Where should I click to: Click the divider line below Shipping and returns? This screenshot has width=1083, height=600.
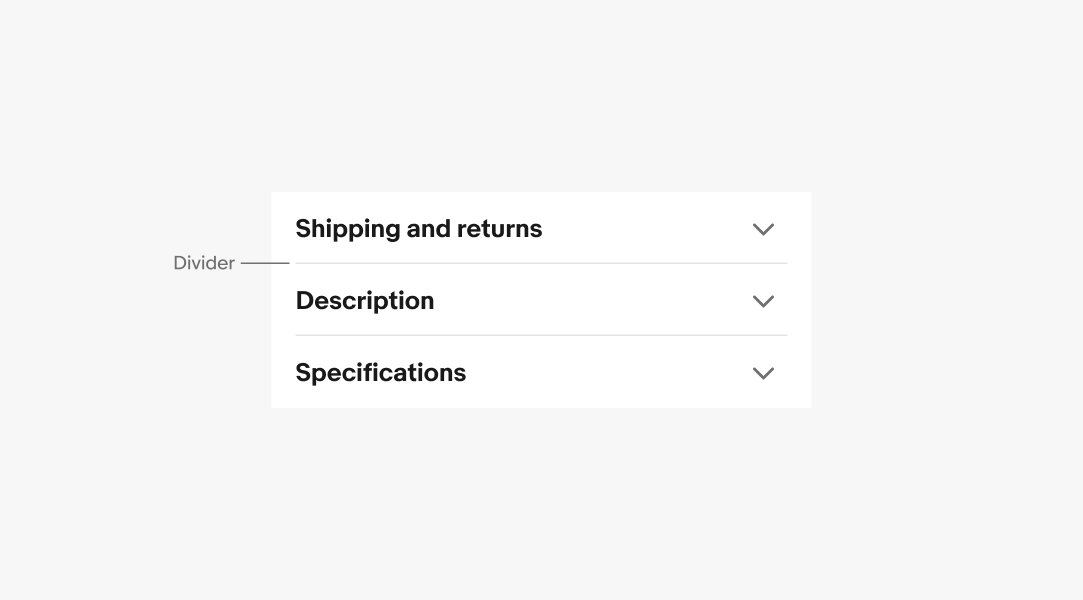541,264
